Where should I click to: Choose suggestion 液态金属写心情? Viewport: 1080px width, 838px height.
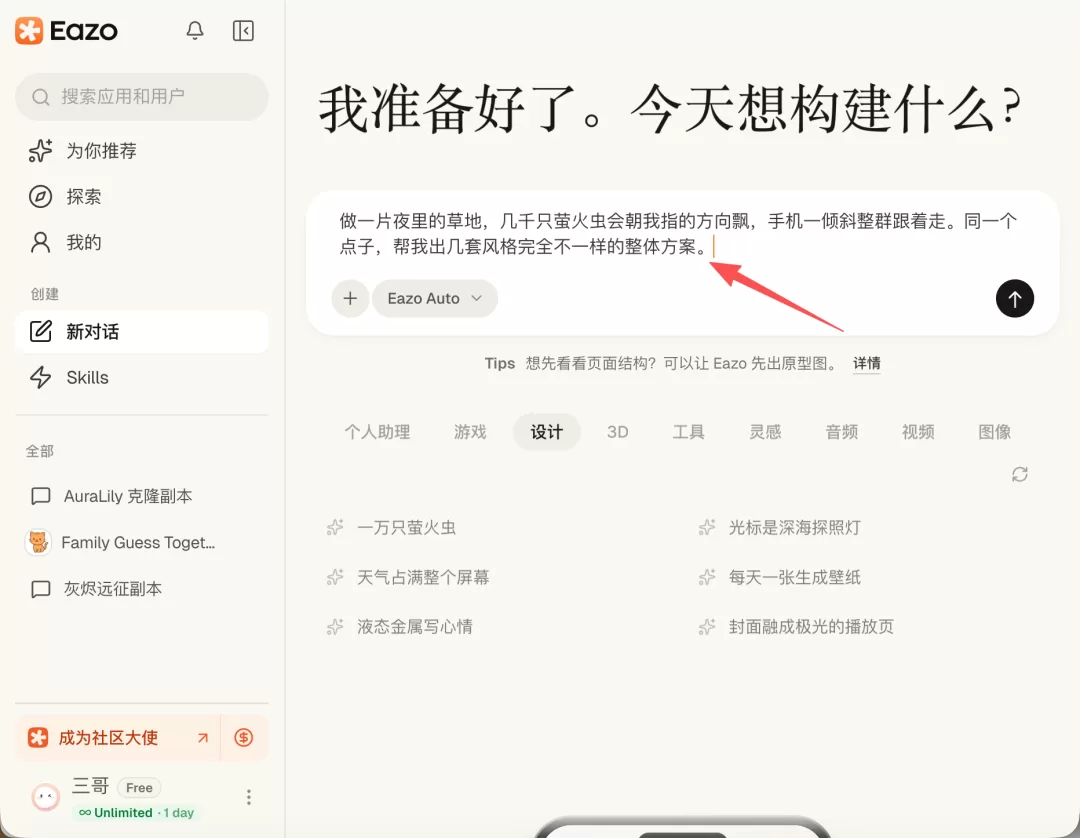[415, 627]
